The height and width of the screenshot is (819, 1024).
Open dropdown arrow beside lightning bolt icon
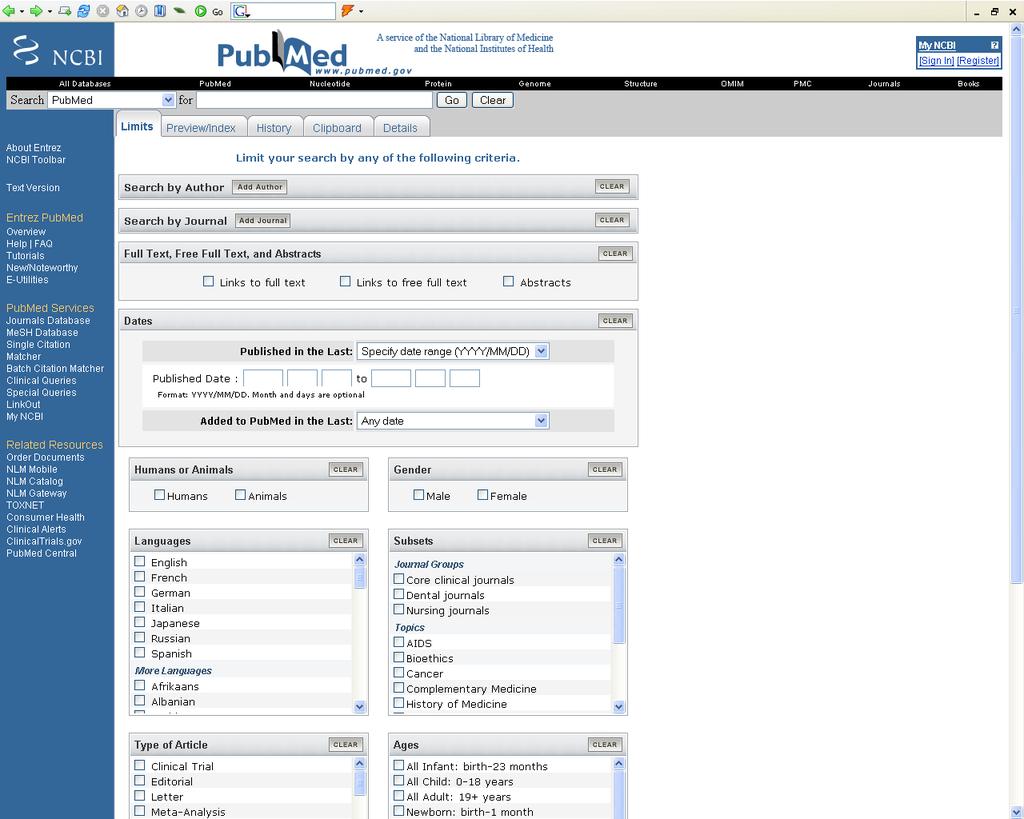(360, 12)
